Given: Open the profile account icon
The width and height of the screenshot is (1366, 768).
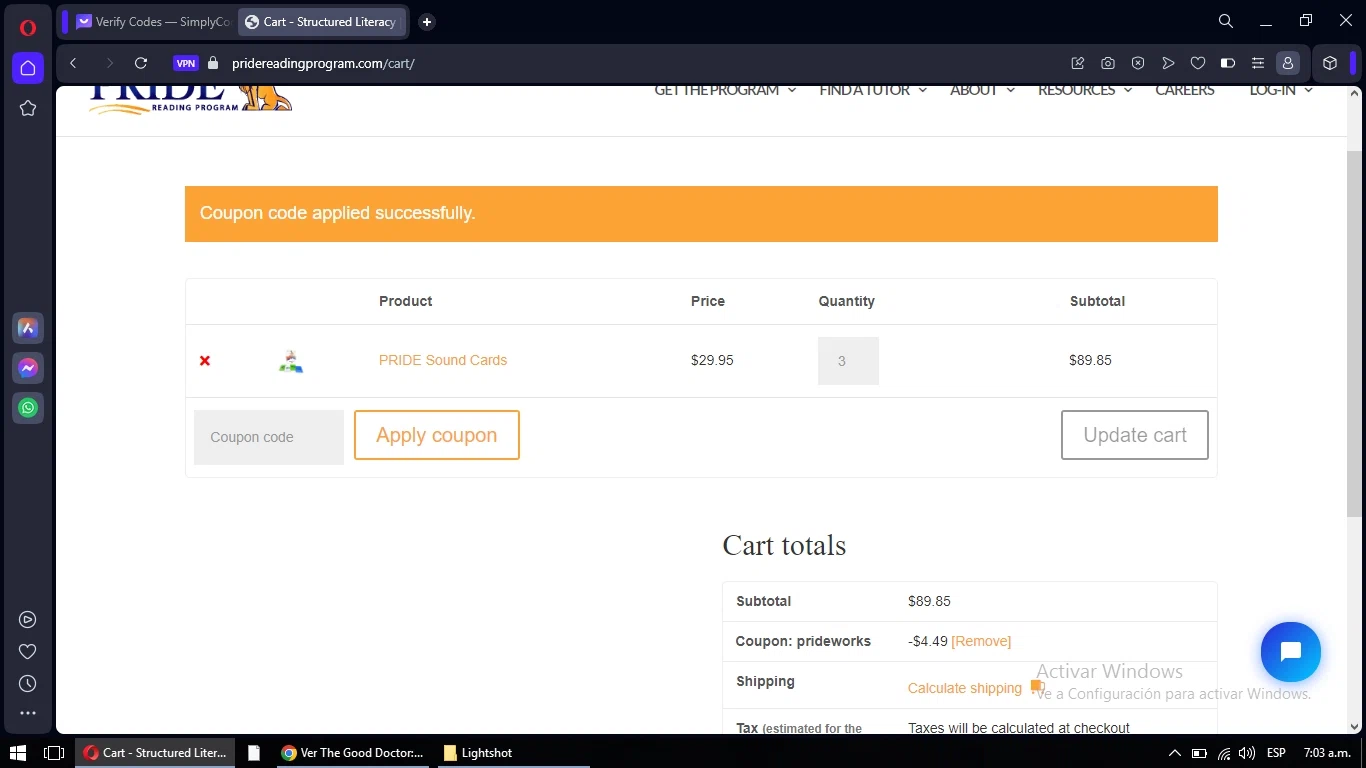Looking at the screenshot, I should click(1288, 63).
